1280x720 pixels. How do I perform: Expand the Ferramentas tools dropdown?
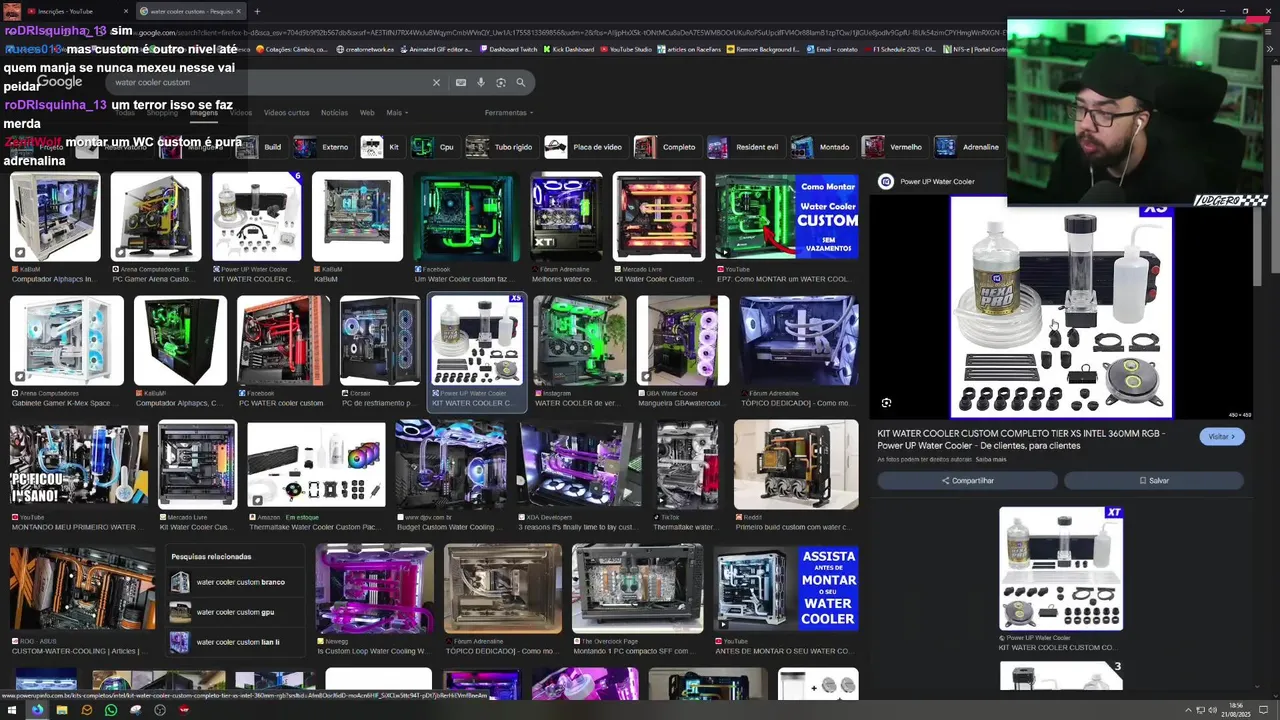pyautogui.click(x=508, y=113)
